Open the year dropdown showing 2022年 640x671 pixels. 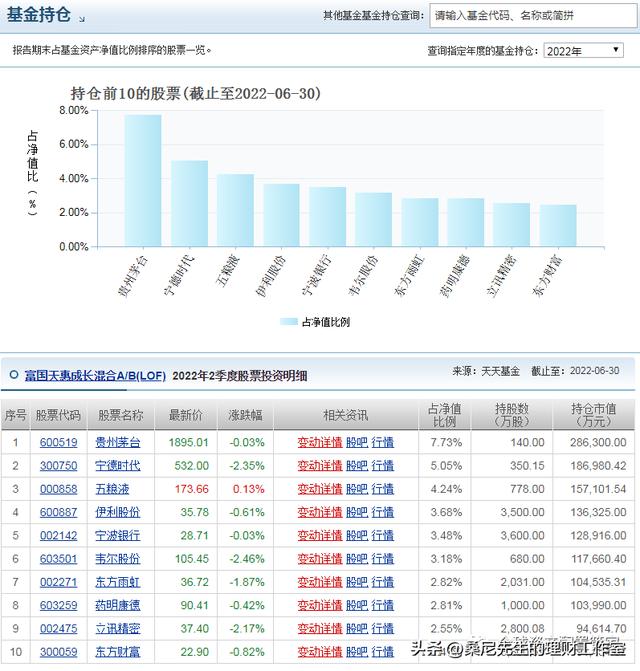tap(584, 50)
